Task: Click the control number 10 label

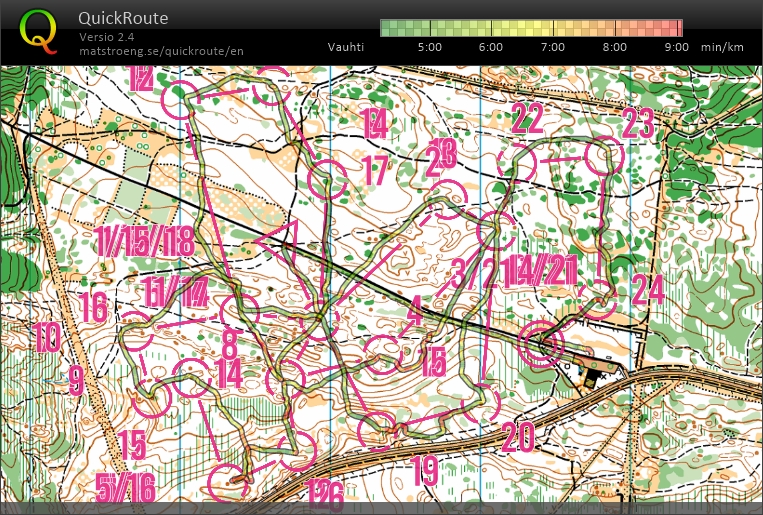Action: (46, 338)
